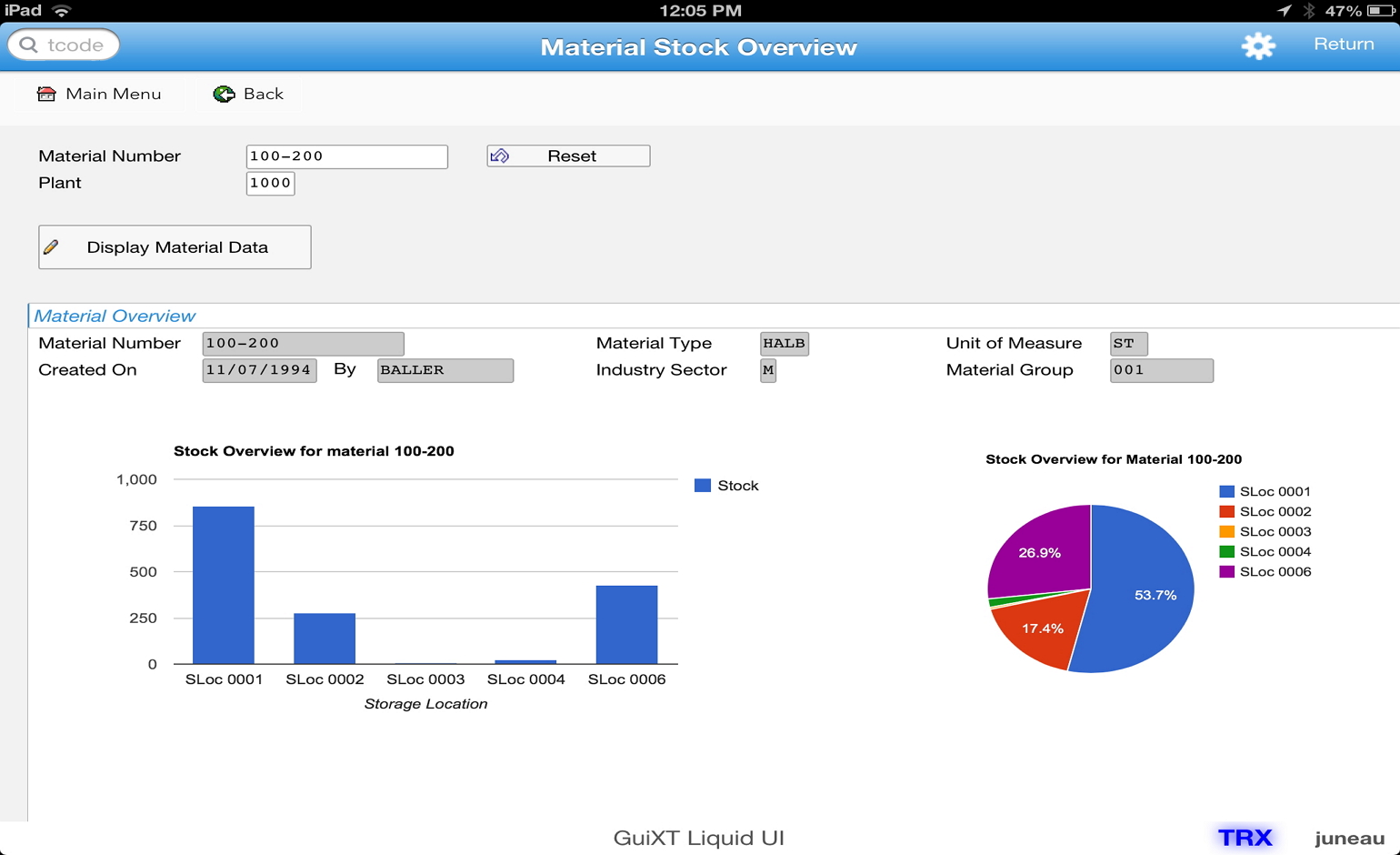Focus the tcode search field
This screenshot has width=1400, height=855.
[x=64, y=45]
